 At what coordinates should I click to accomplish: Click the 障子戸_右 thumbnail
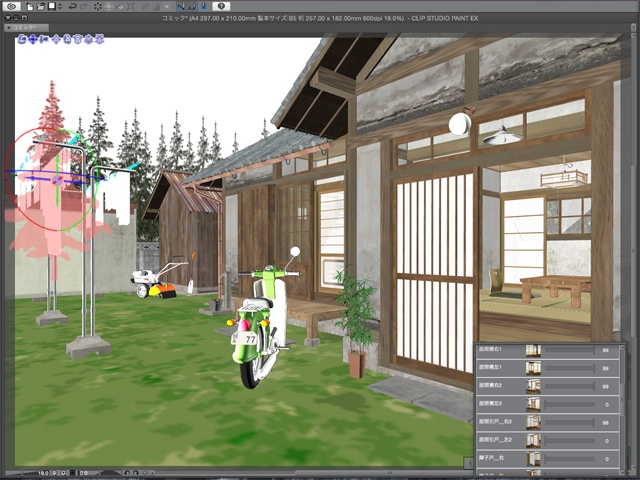pos(533,458)
